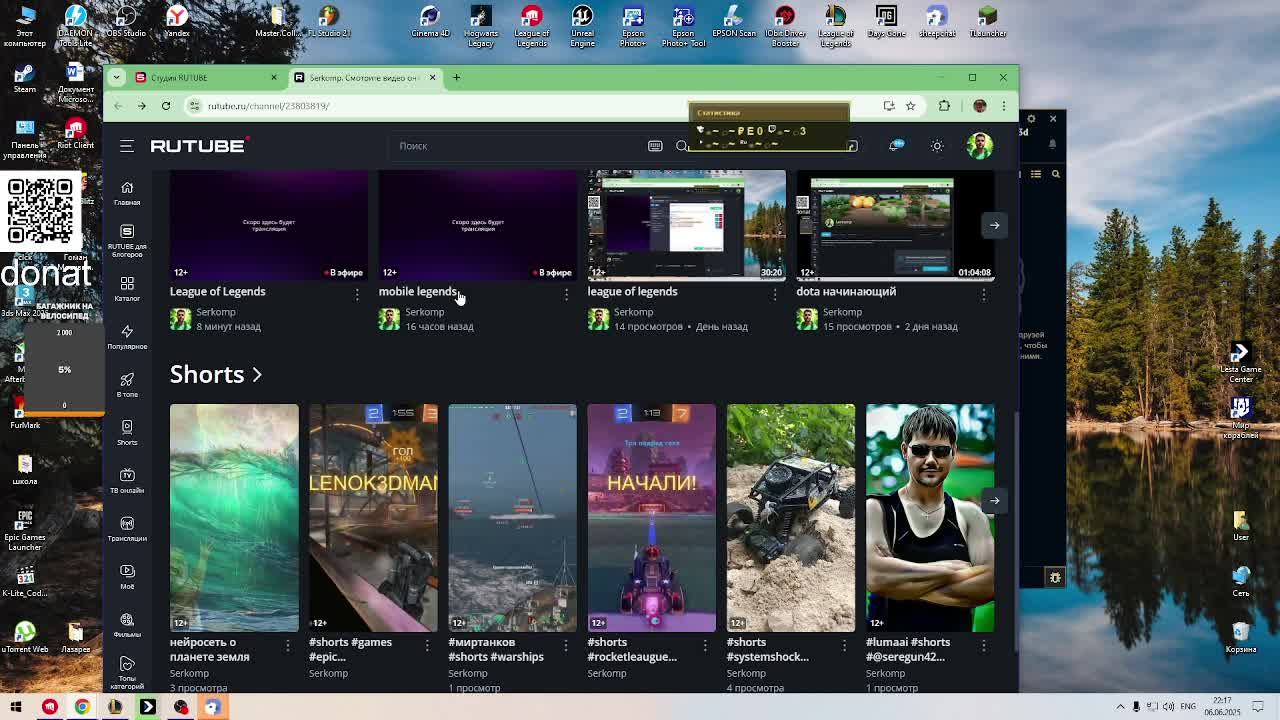Click the address bar URL
Image resolution: width=1280 pixels, height=720 pixels.
[269, 106]
